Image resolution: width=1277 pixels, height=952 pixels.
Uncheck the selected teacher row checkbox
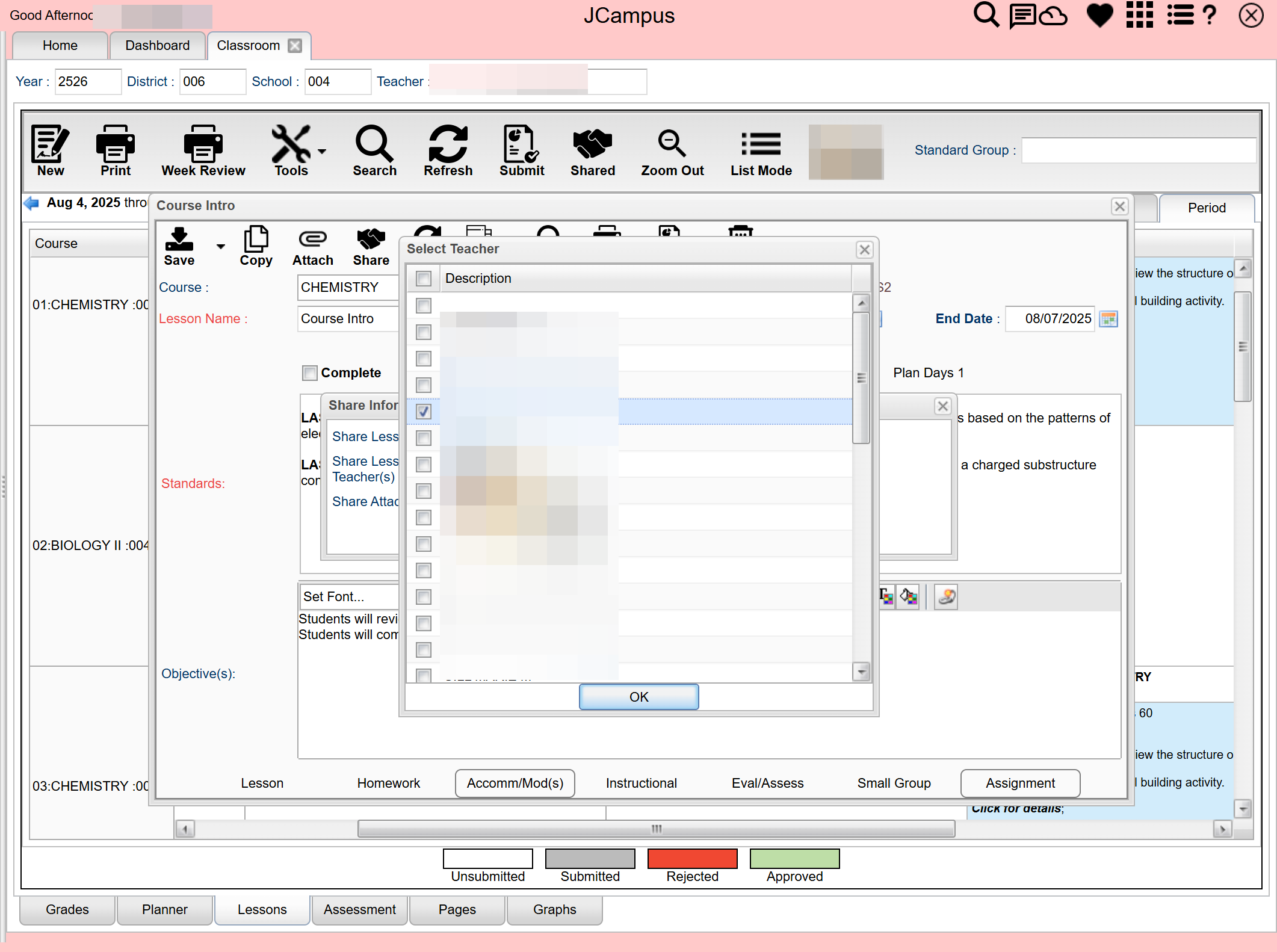click(424, 412)
